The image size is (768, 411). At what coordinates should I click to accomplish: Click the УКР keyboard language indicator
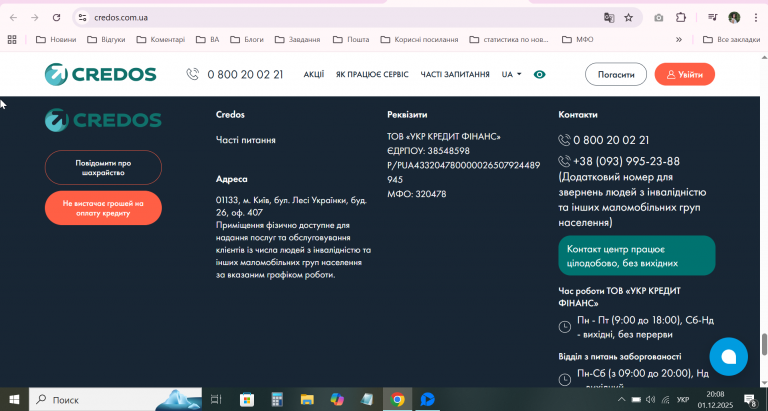click(x=683, y=399)
